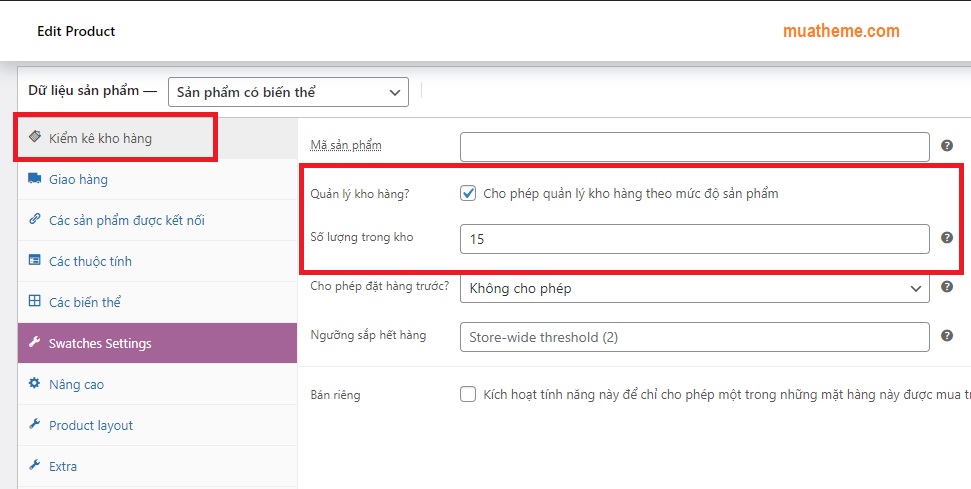
Task: Switch to the Product layout tab
Action: (x=91, y=425)
